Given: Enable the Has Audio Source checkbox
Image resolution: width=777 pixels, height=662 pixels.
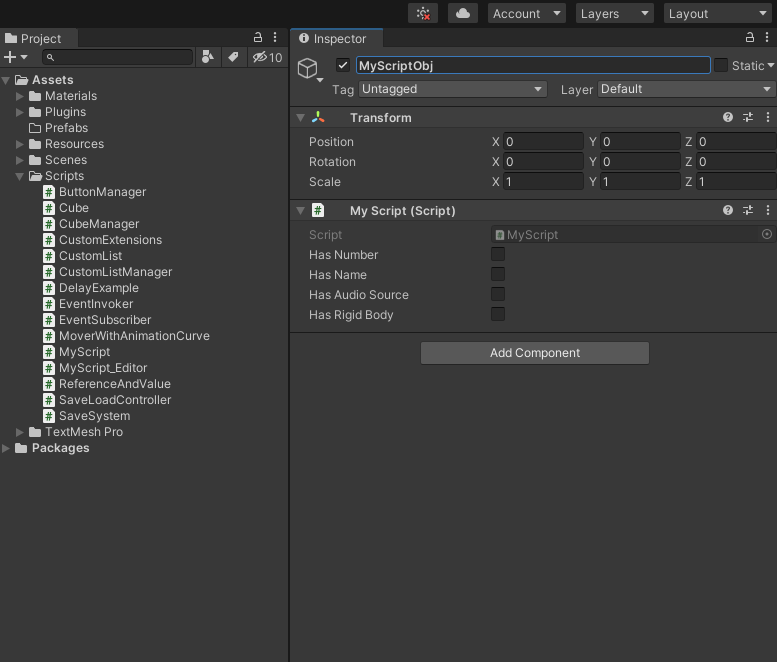Looking at the screenshot, I should (498, 294).
